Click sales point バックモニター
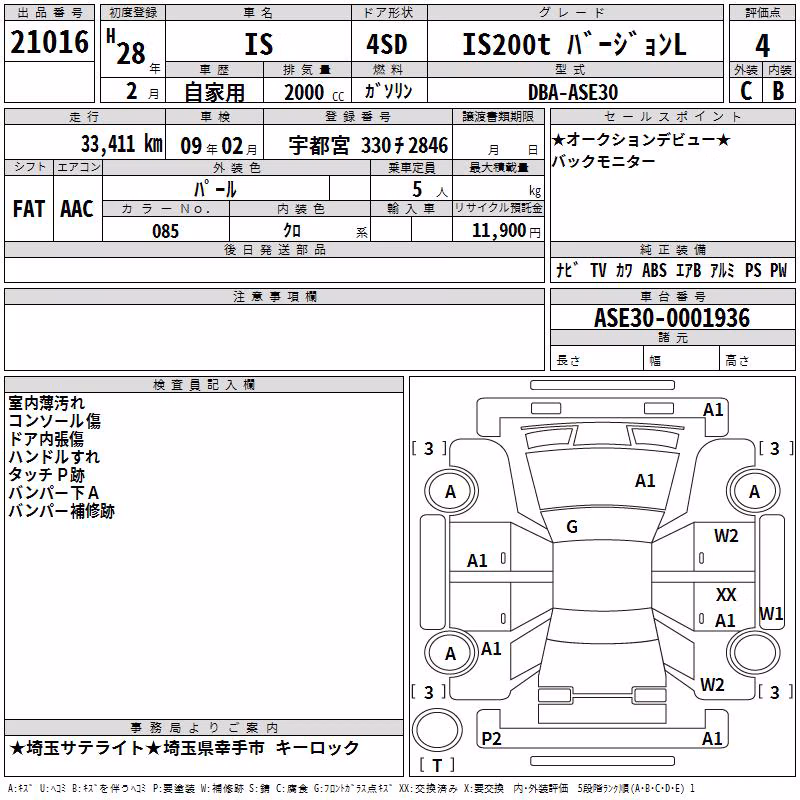Screen dimensions: 800x800 [604, 161]
